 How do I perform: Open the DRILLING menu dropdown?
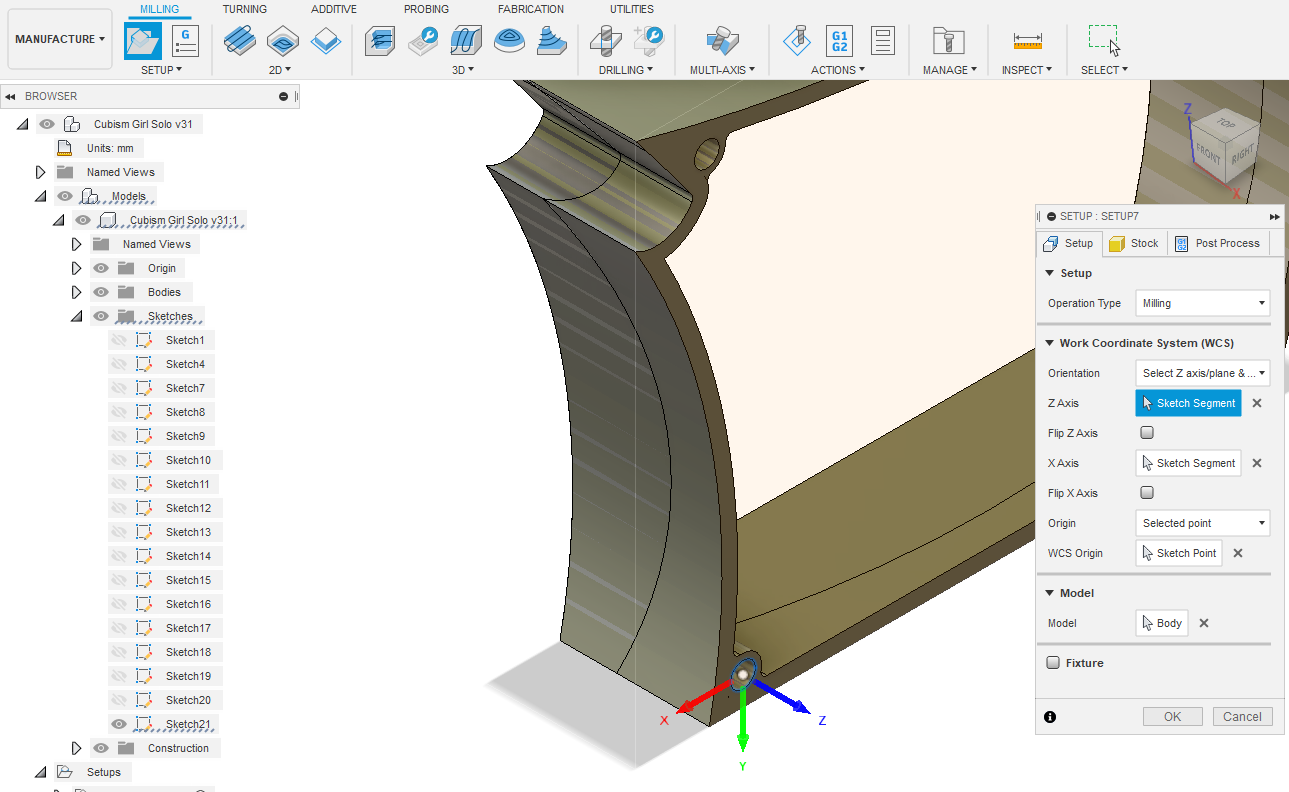[x=626, y=70]
